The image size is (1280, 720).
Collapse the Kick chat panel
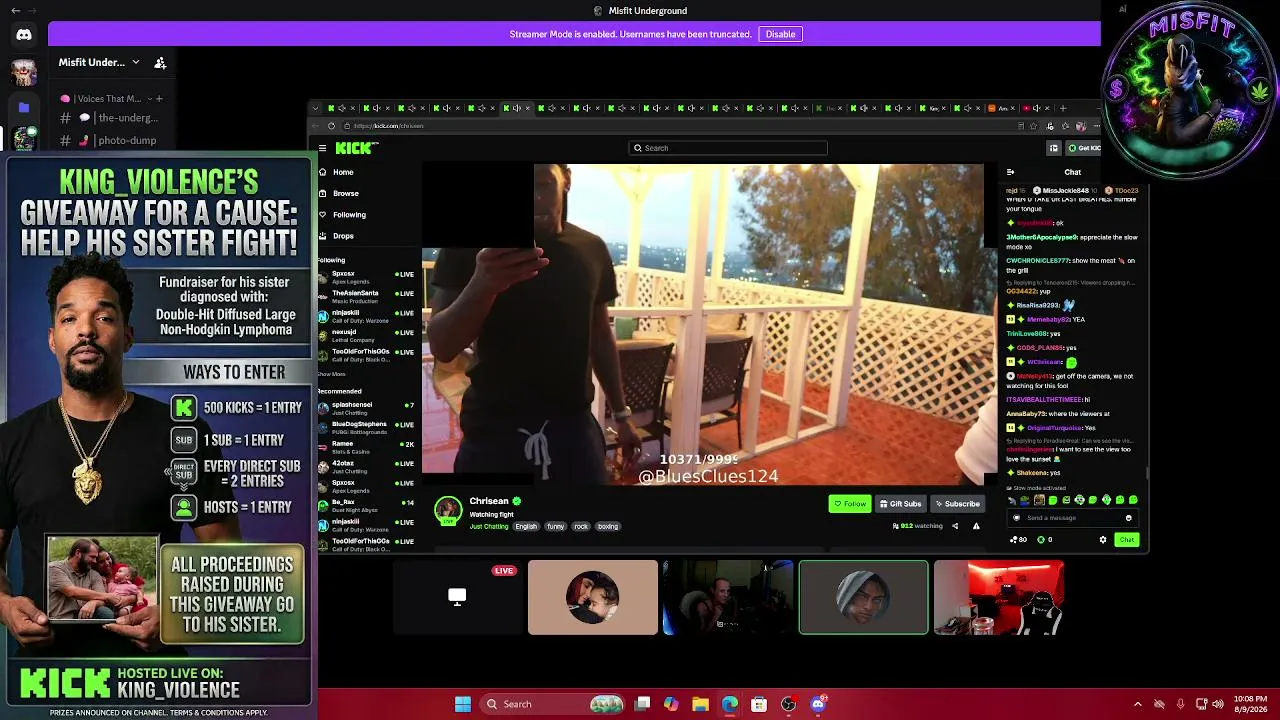(x=1010, y=172)
